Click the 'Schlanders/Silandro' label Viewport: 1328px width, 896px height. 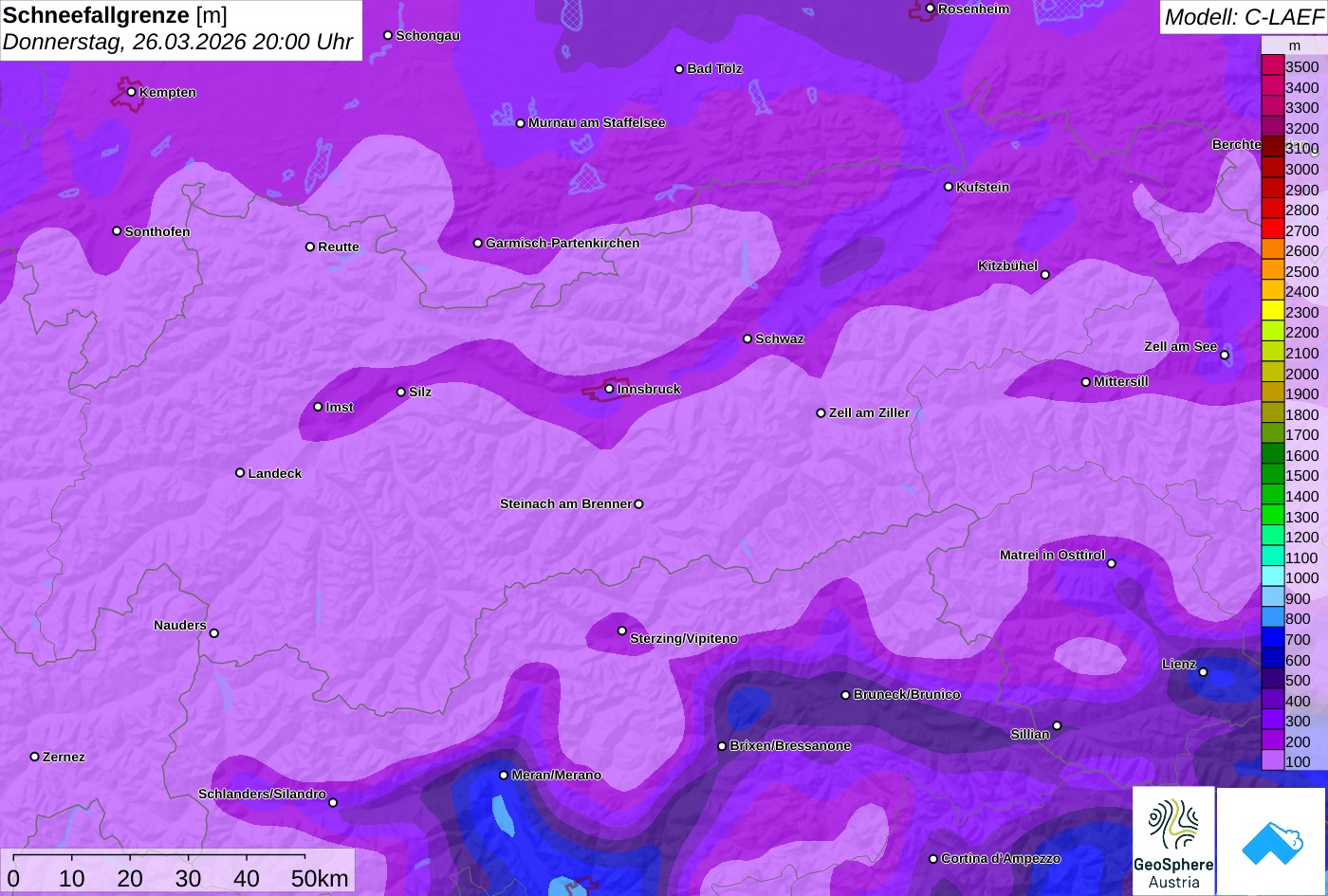point(262,795)
